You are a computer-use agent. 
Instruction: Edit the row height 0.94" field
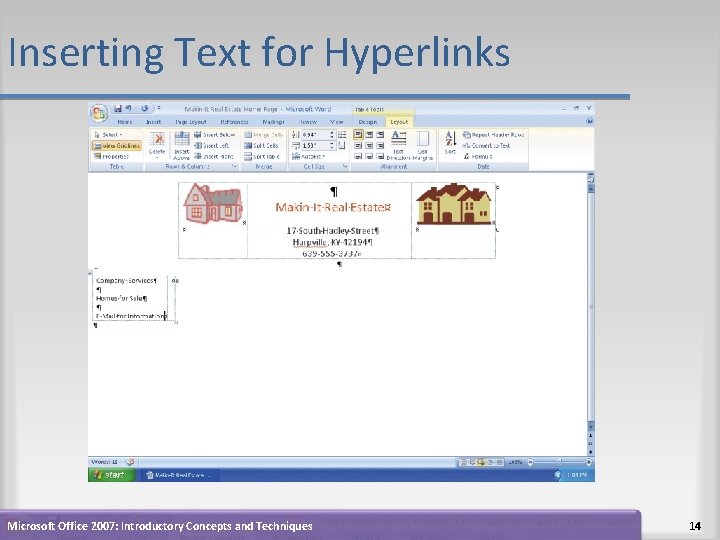[x=315, y=135]
